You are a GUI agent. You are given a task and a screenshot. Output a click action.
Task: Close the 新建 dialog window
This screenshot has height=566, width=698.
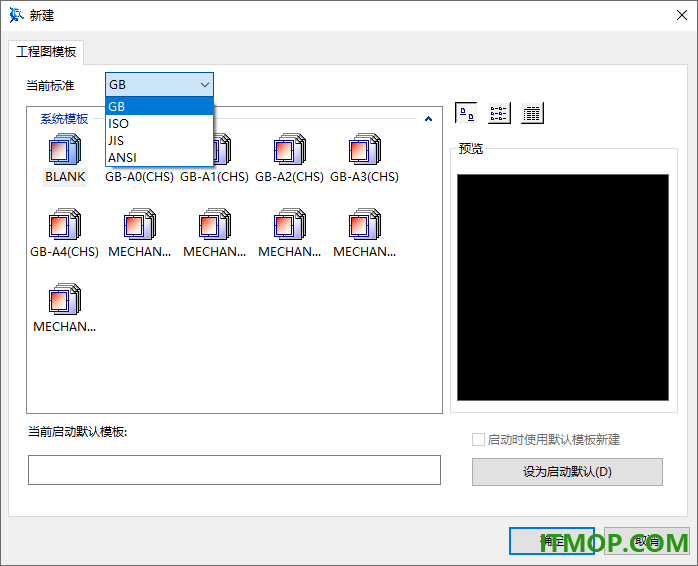pyautogui.click(x=682, y=15)
